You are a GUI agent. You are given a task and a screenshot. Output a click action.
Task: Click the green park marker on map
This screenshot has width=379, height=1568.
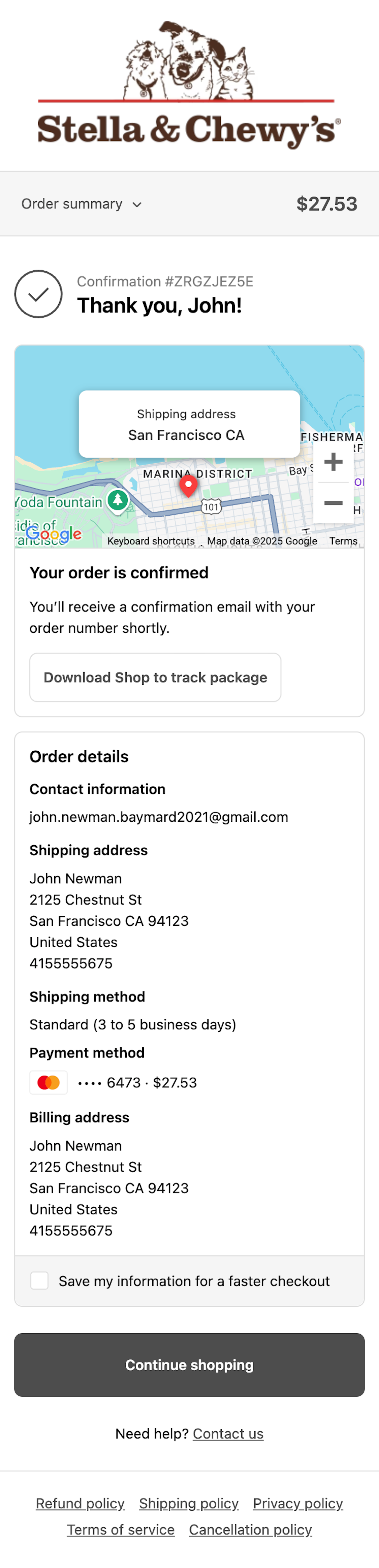pyautogui.click(x=118, y=500)
